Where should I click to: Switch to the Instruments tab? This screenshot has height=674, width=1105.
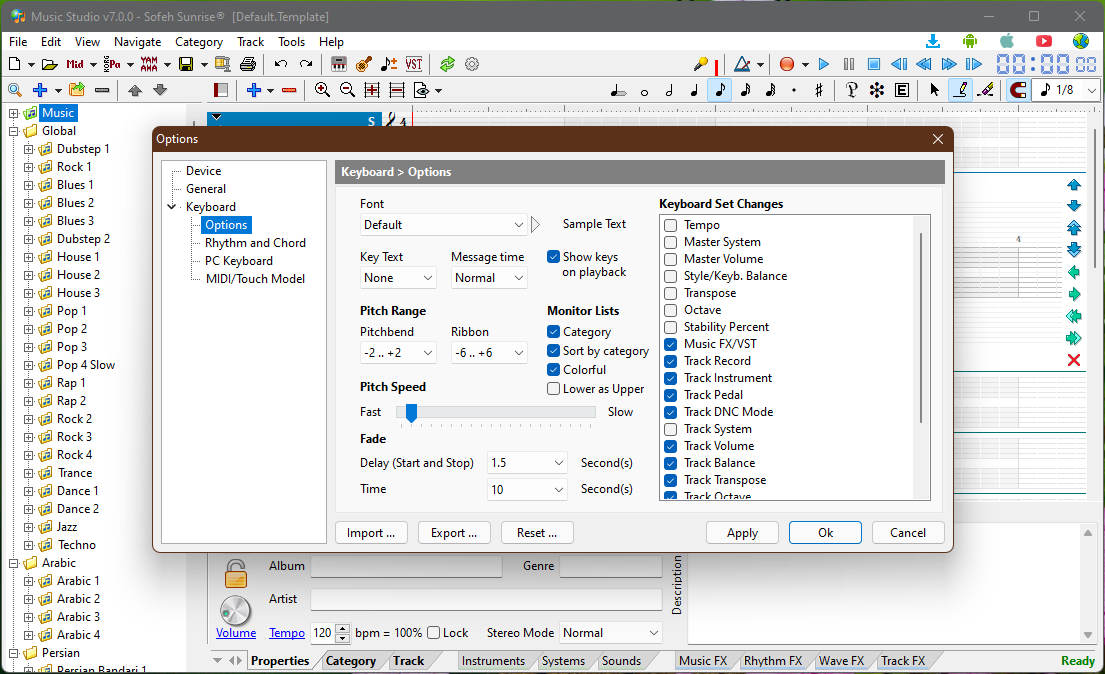tap(493, 661)
